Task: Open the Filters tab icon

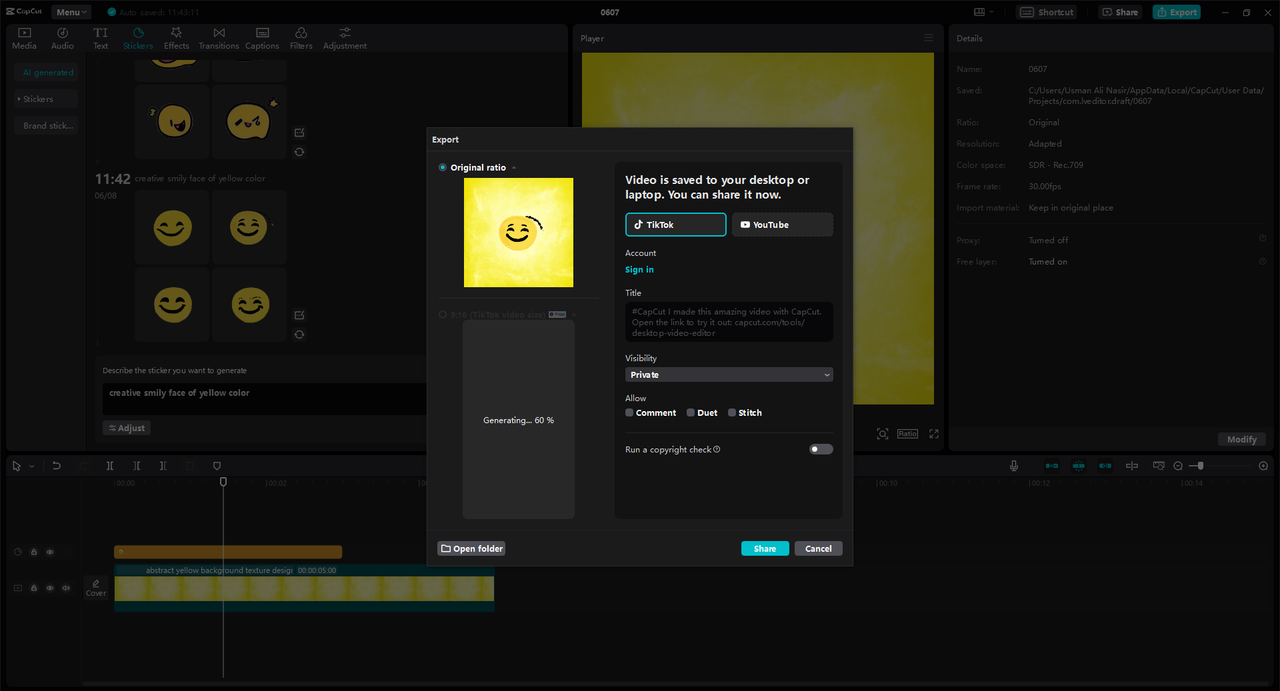Action: [x=301, y=33]
